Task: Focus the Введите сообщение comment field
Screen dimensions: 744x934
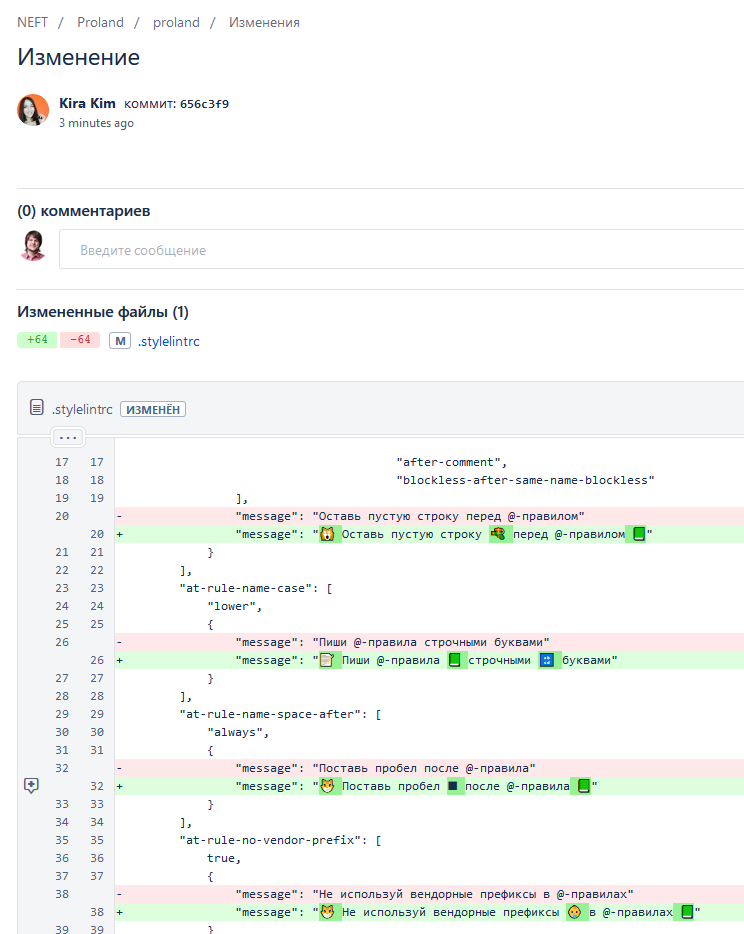Action: pyautogui.click(x=400, y=250)
